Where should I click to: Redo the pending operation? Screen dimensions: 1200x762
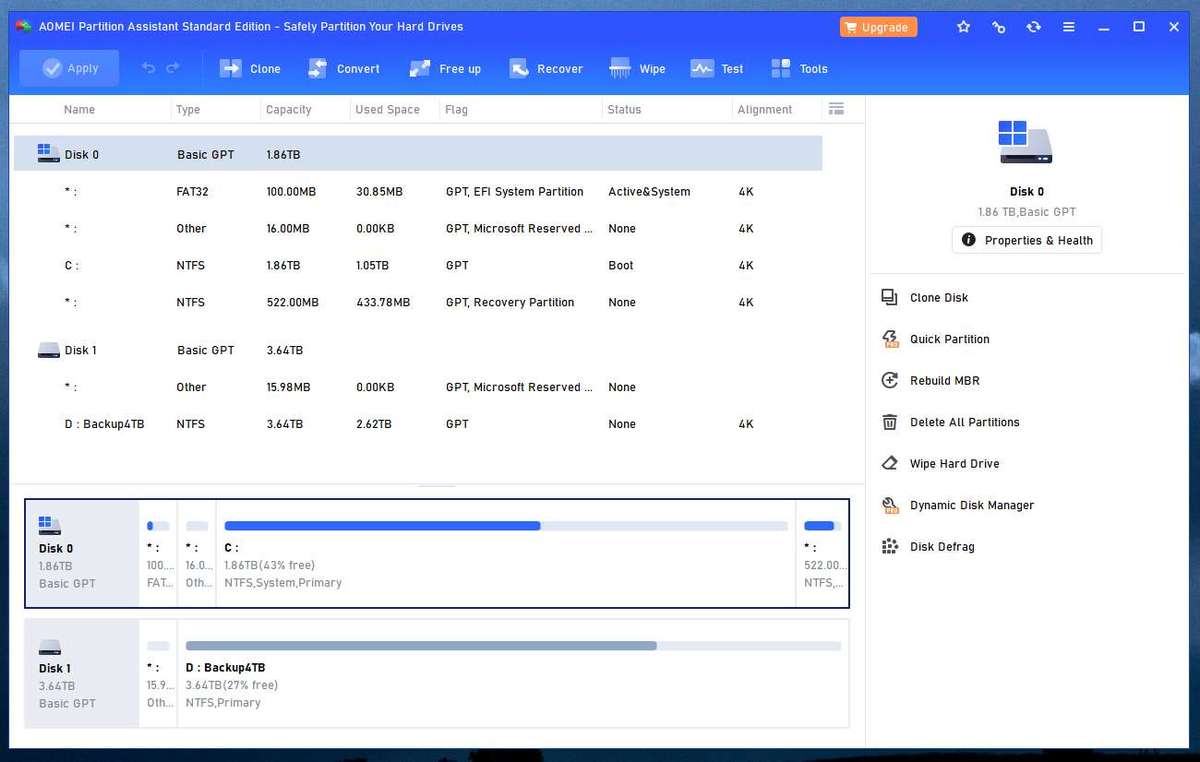[x=173, y=68]
